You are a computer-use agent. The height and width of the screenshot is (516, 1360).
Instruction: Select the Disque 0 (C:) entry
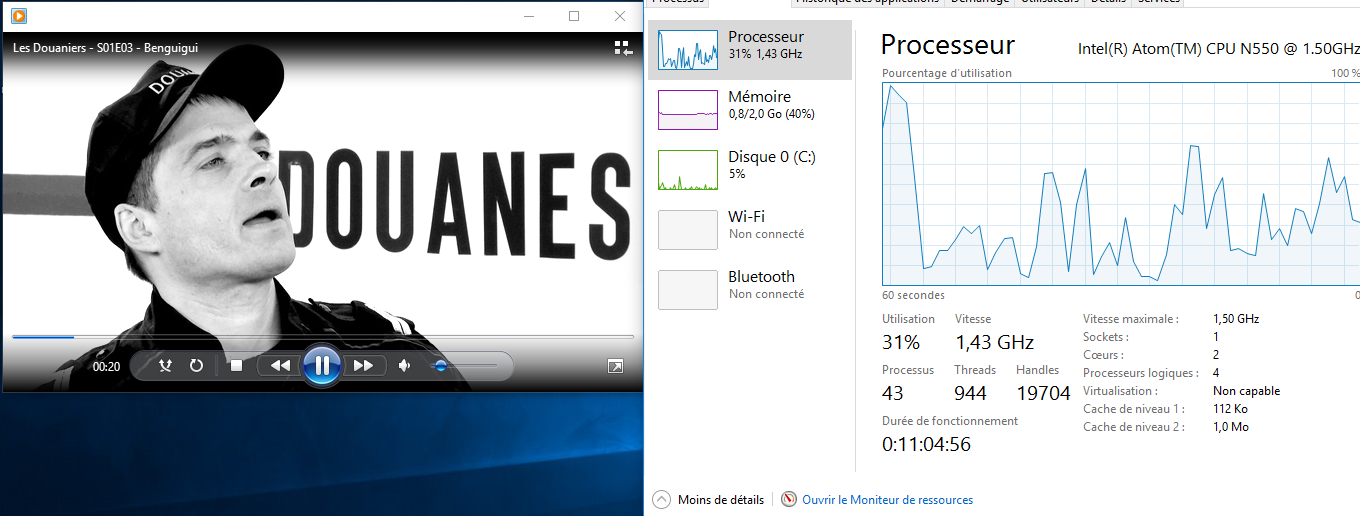point(750,170)
